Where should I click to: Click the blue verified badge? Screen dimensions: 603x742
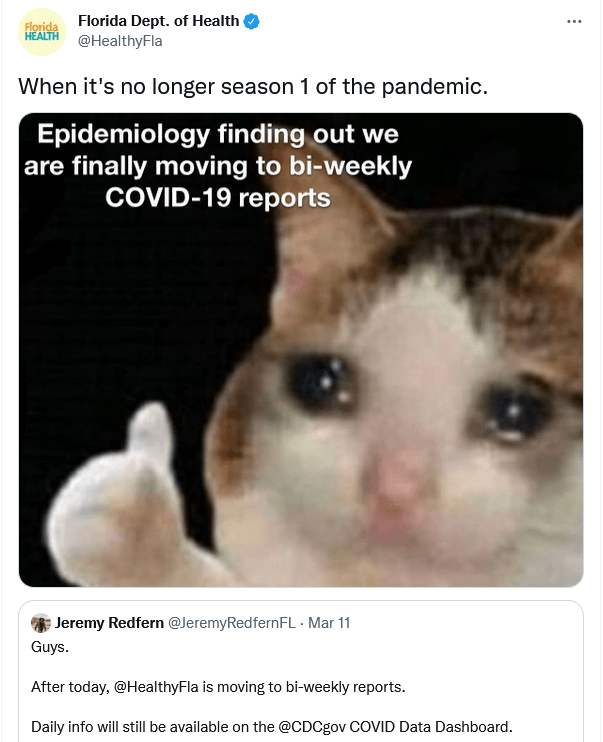tap(252, 21)
